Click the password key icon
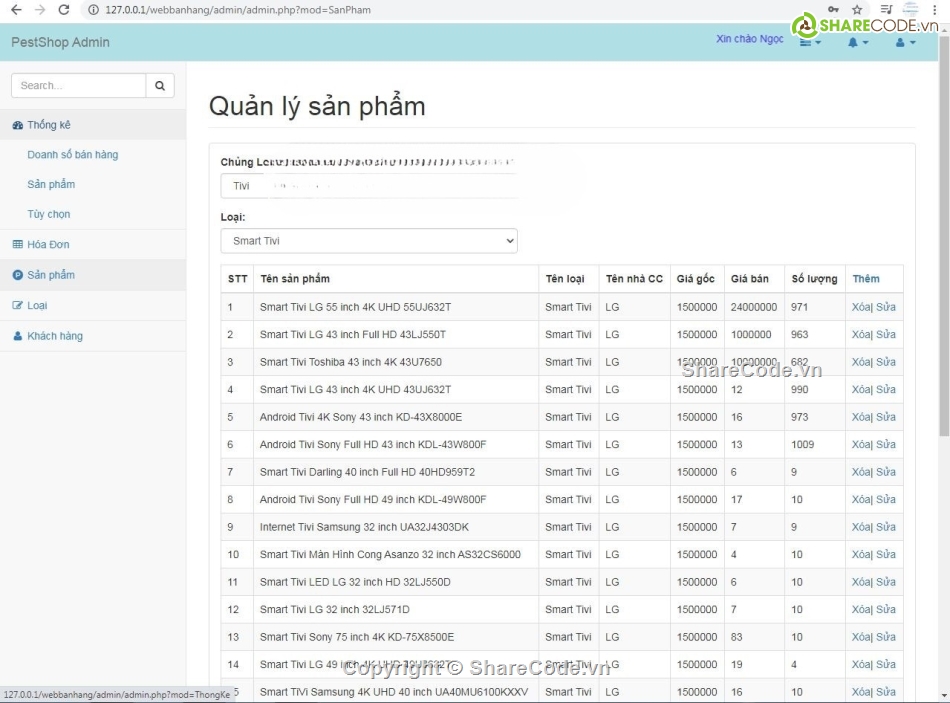Image resolution: width=950 pixels, height=703 pixels. click(834, 9)
